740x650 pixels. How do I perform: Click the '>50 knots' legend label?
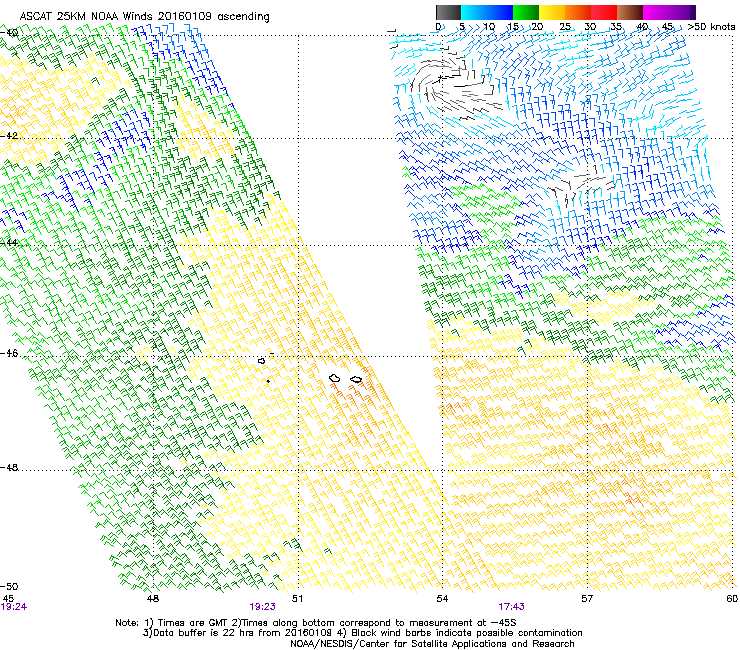coord(711,27)
